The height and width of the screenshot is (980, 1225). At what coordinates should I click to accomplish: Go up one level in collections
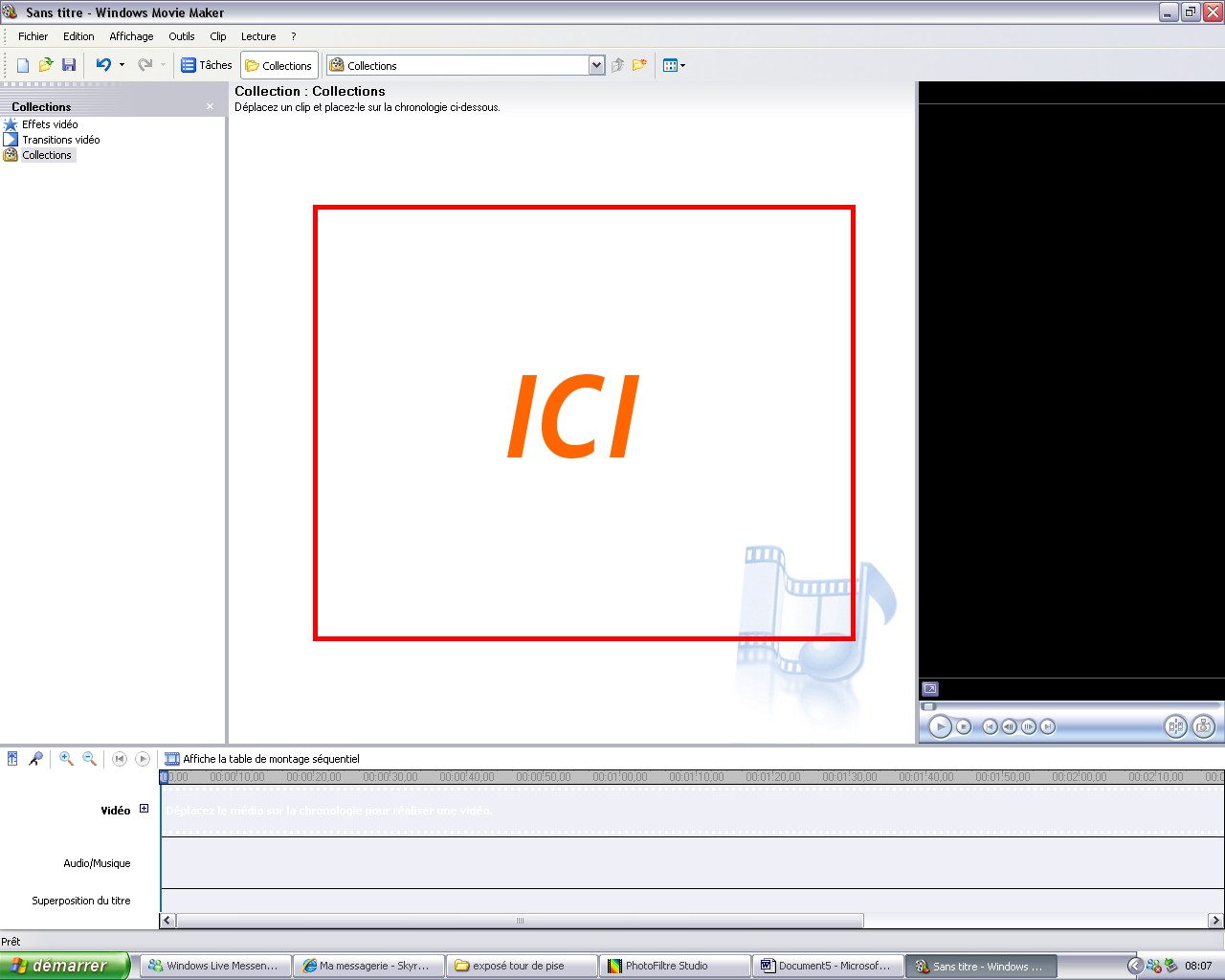[x=617, y=65]
